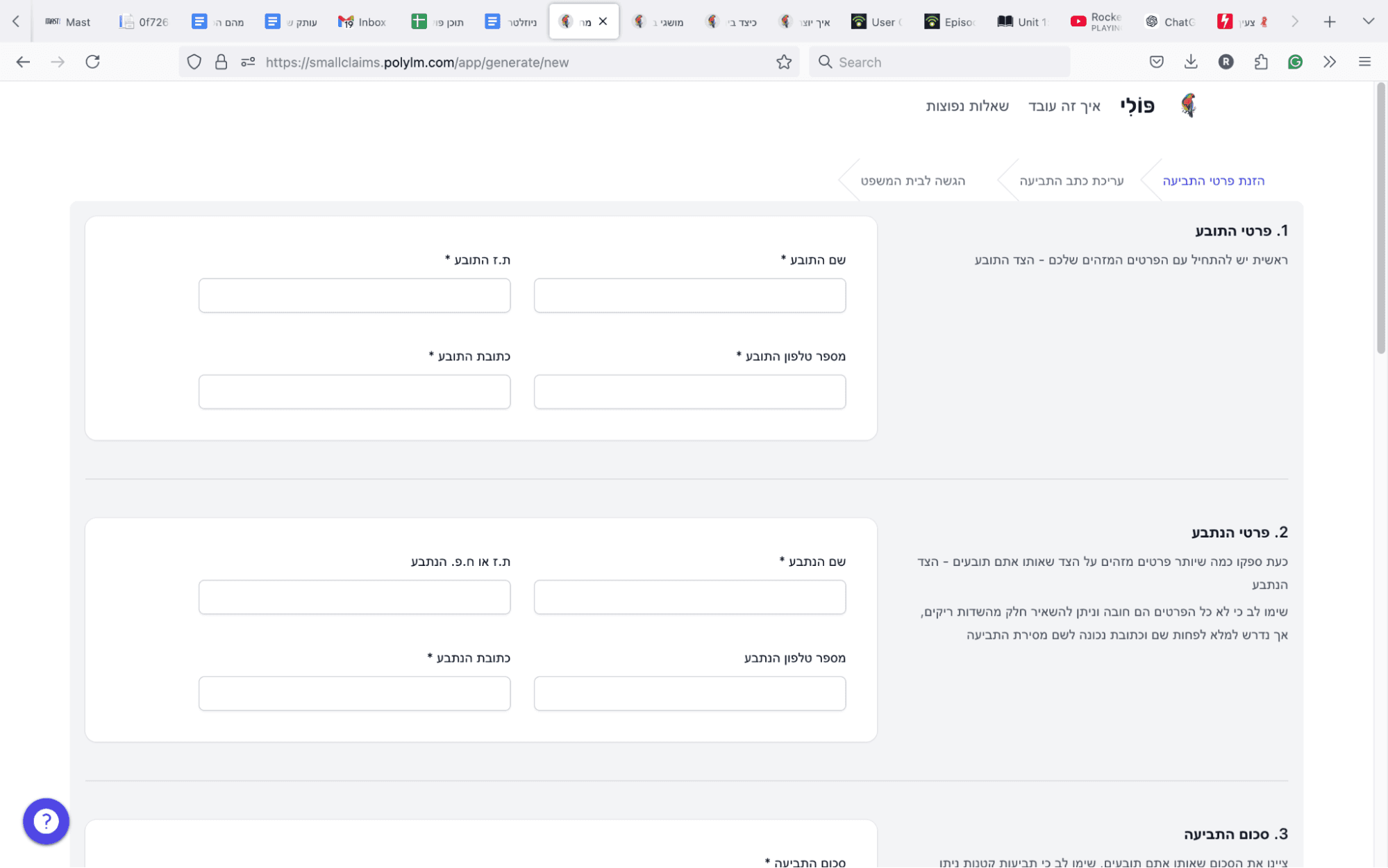
Task: Open the Extensions puzzle icon
Action: coord(1261,62)
